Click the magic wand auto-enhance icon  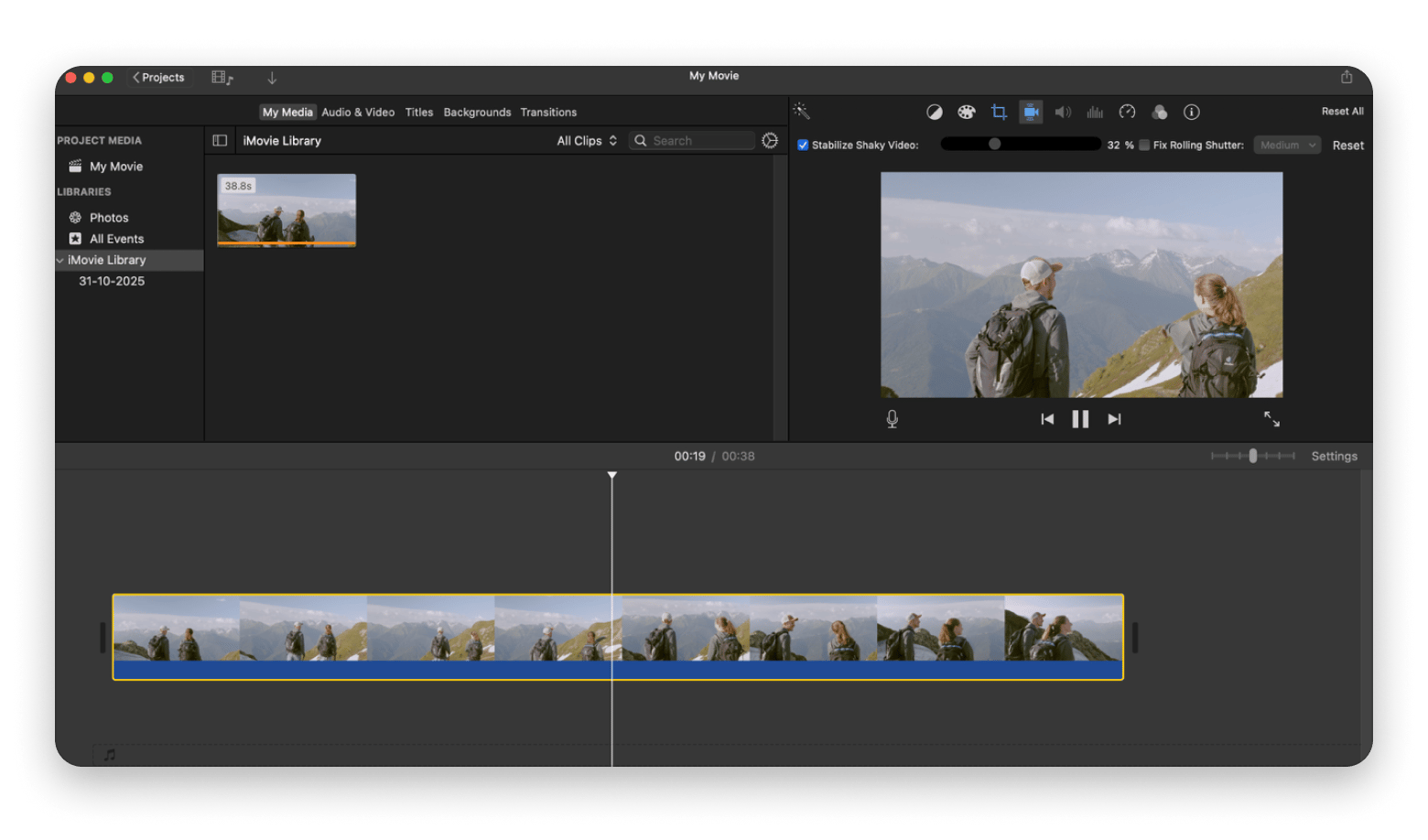801,111
